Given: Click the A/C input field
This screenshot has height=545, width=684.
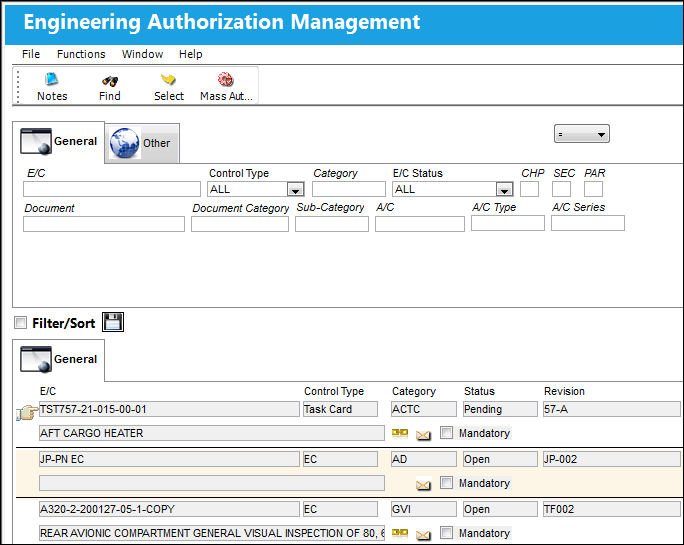Looking at the screenshot, I should coord(420,224).
